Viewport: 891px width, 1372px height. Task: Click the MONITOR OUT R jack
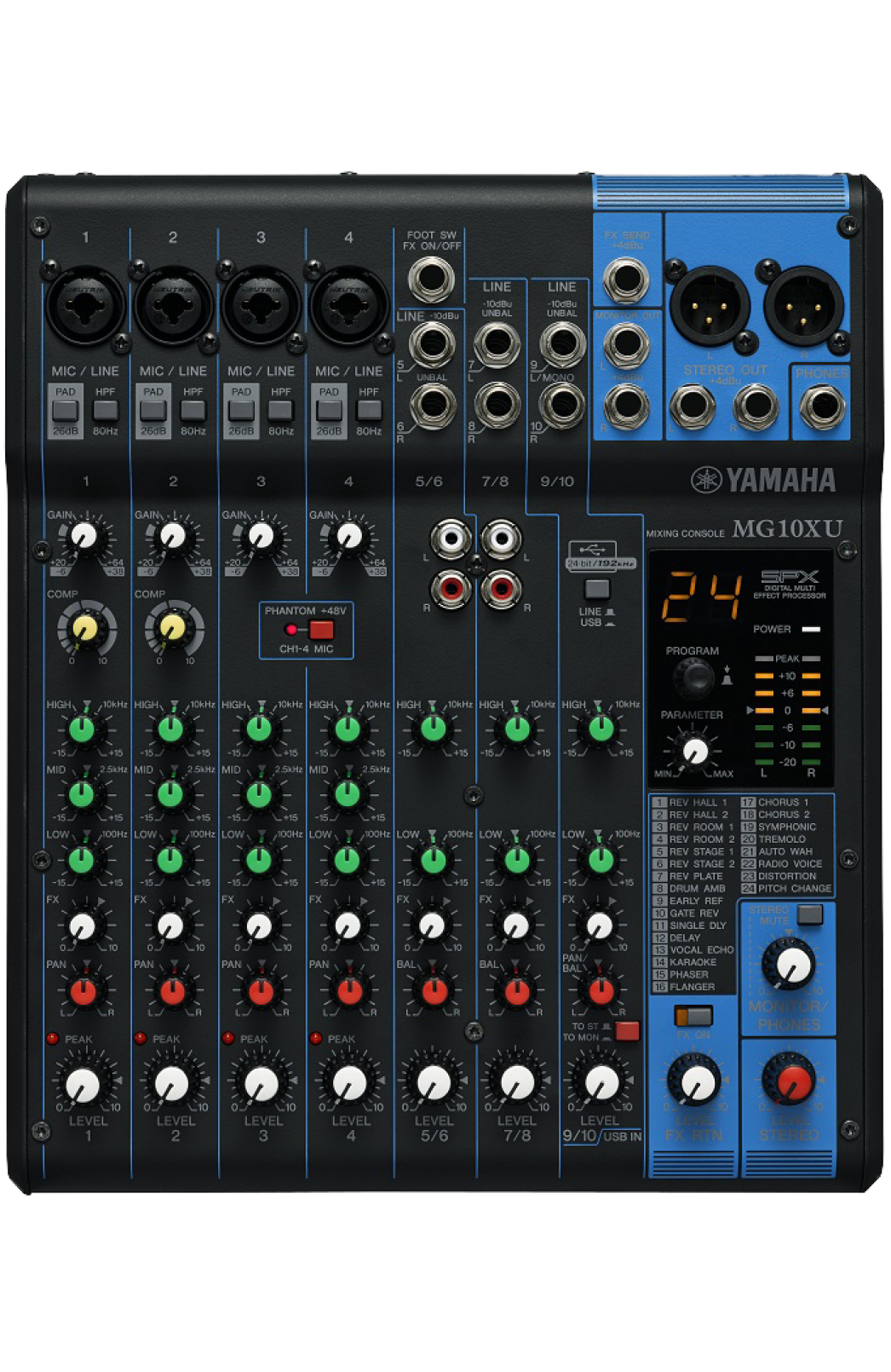point(626,405)
